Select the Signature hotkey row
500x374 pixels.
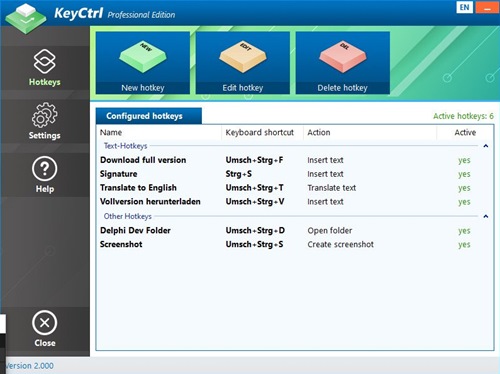[x=295, y=174]
